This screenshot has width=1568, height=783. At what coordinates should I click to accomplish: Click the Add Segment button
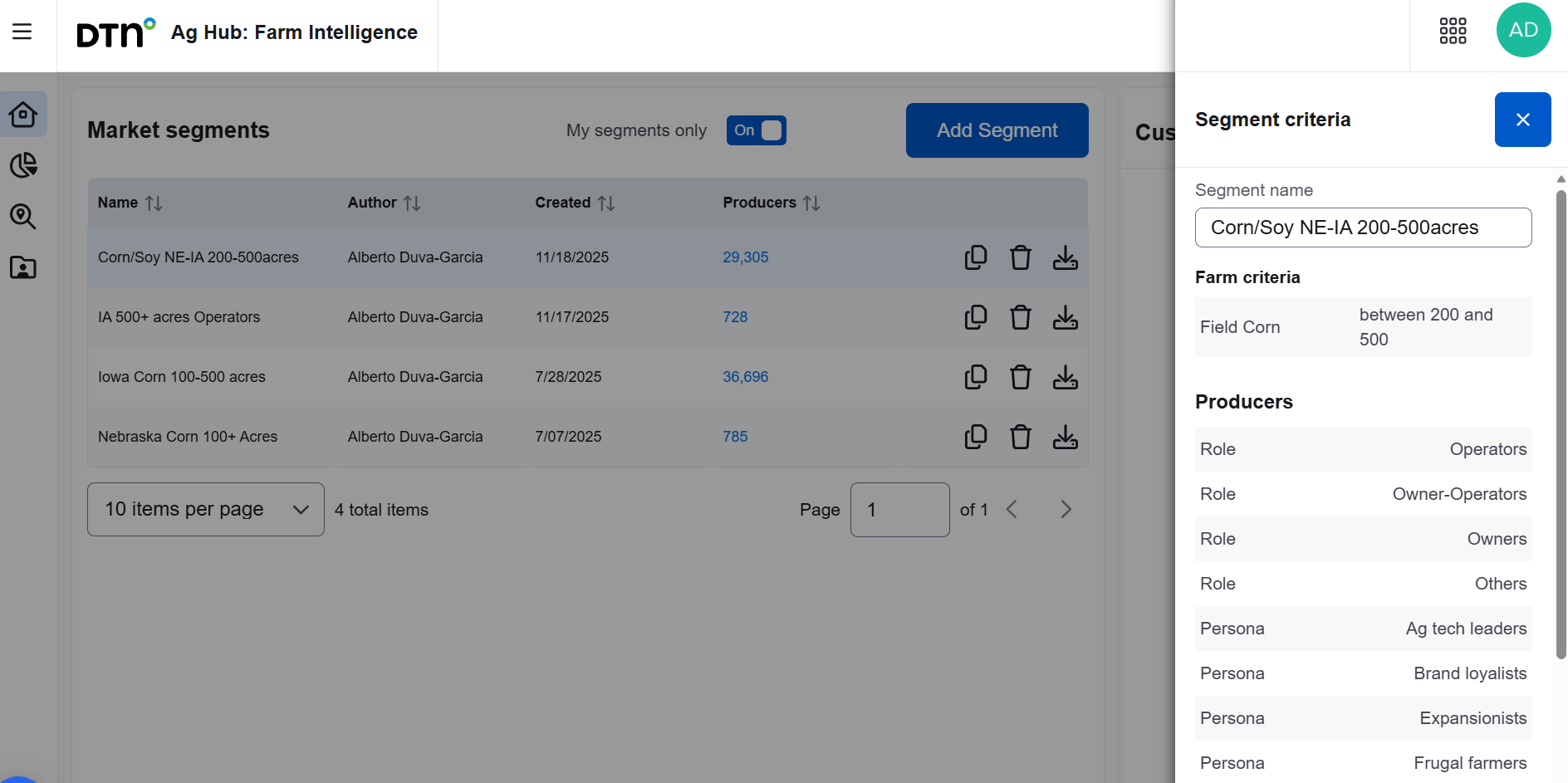point(997,130)
